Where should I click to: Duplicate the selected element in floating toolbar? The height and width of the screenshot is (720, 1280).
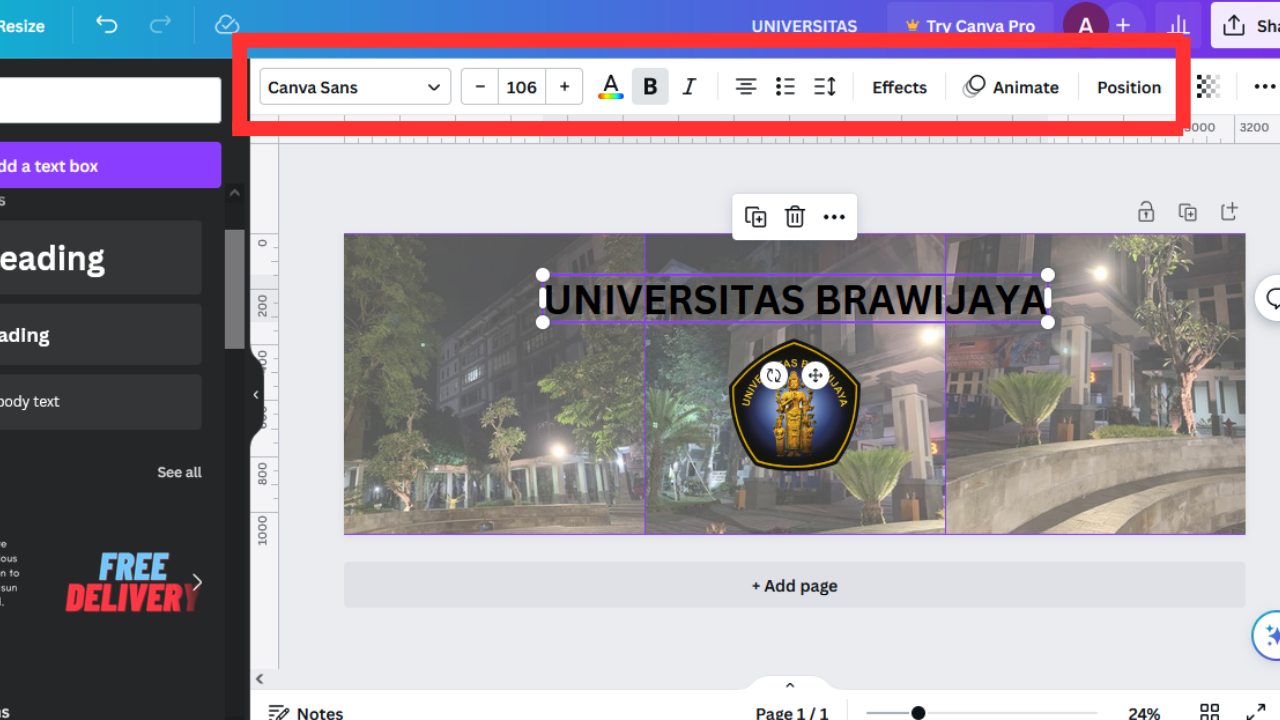pos(756,217)
